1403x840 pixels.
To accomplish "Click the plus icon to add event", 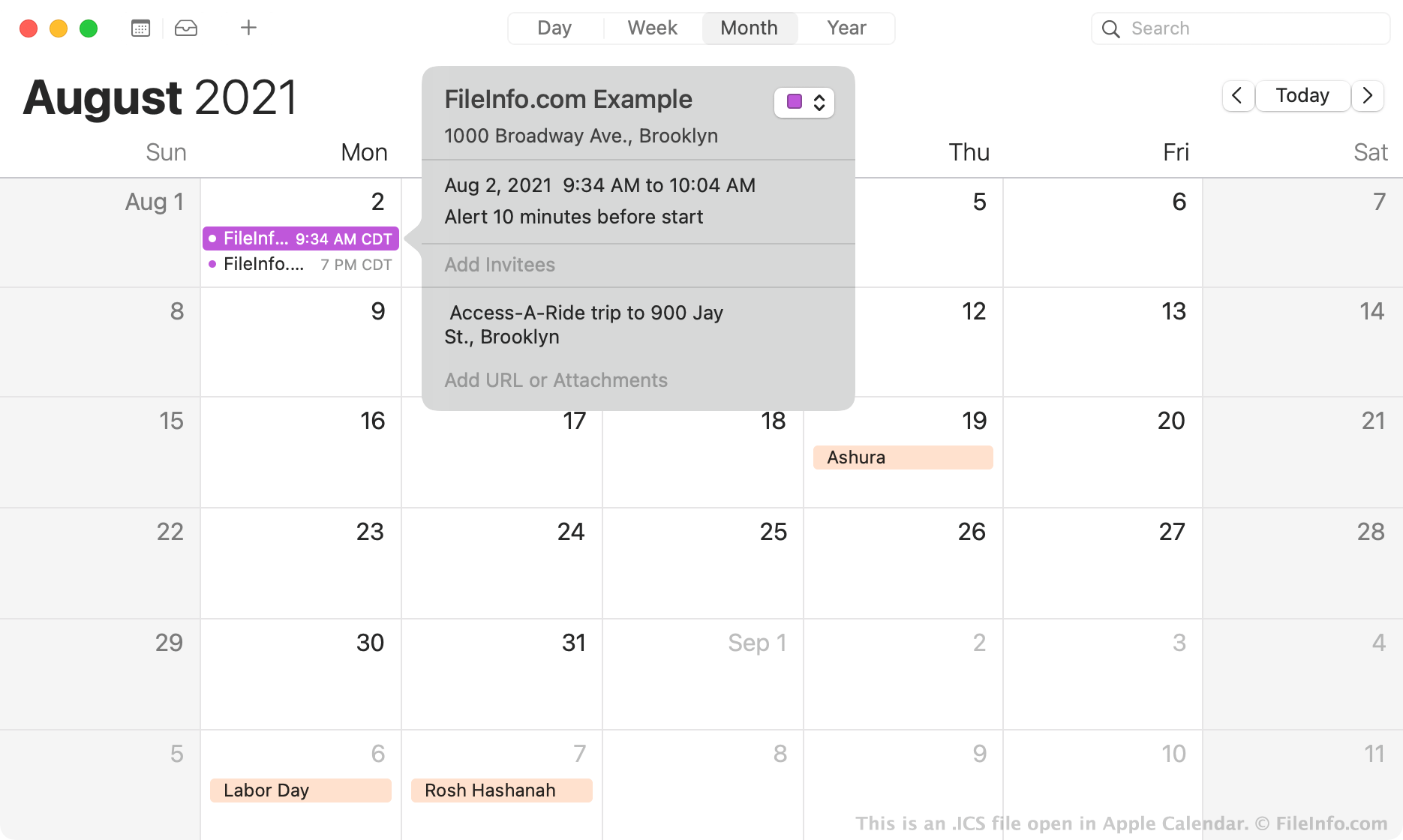I will tap(248, 28).
